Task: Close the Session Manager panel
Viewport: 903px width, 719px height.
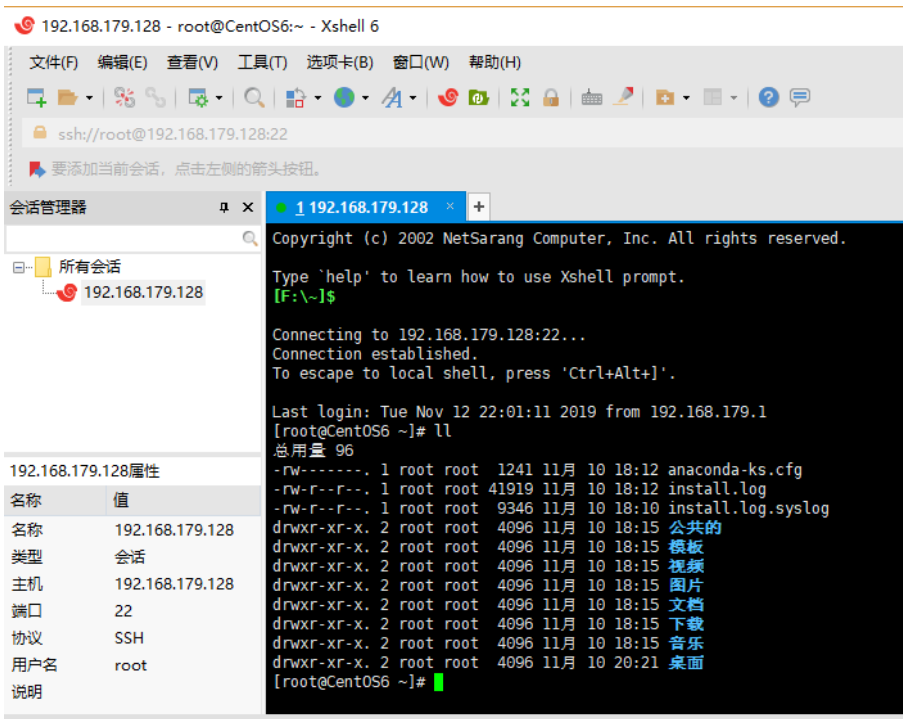Action: click(x=248, y=207)
